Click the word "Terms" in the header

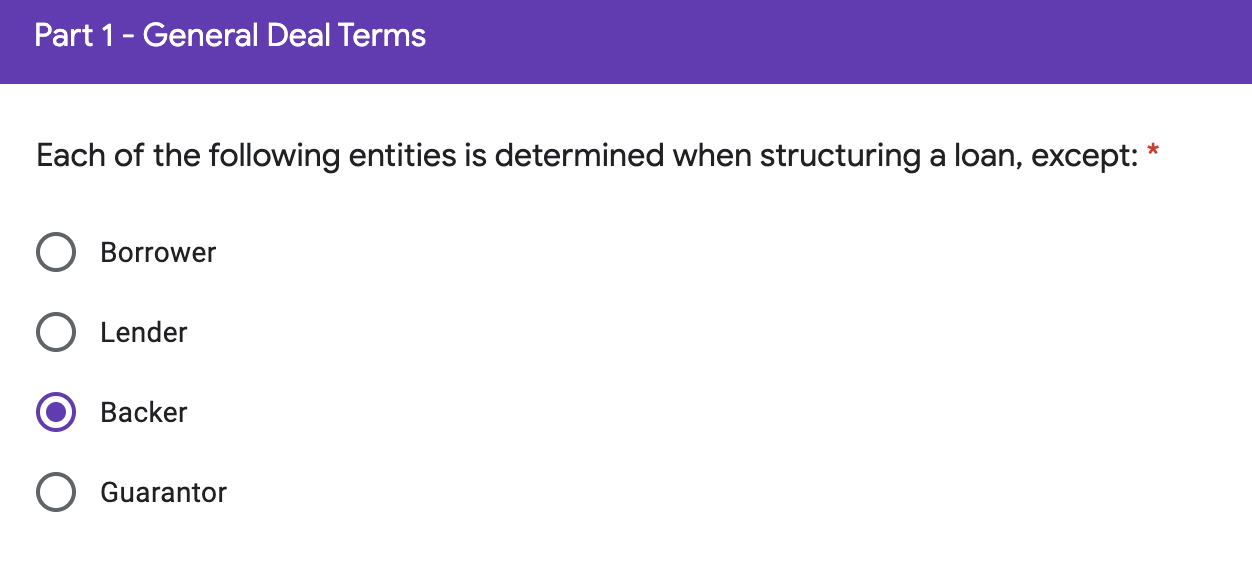(382, 36)
